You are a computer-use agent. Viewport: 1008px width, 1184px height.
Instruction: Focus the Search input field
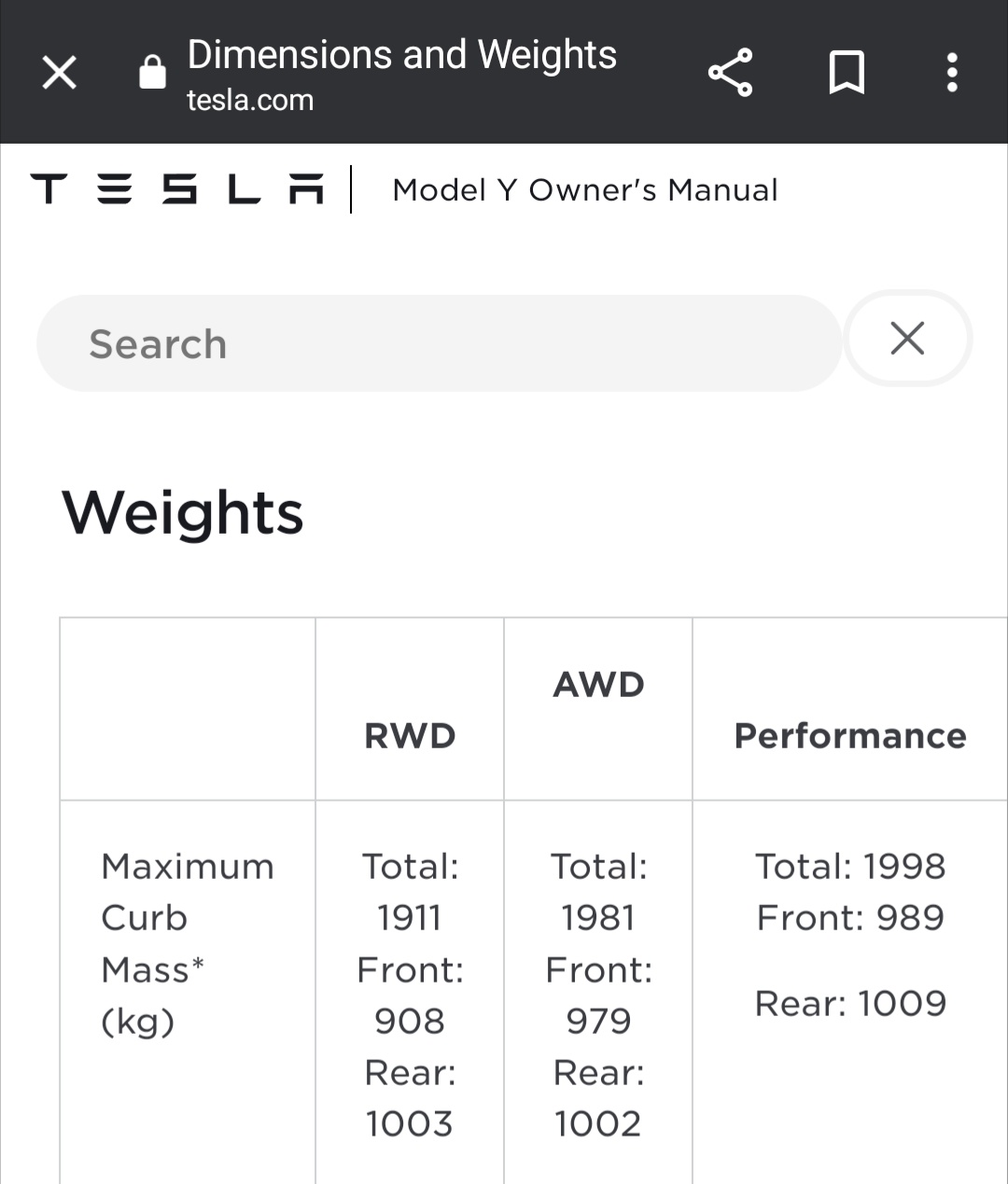tap(439, 343)
